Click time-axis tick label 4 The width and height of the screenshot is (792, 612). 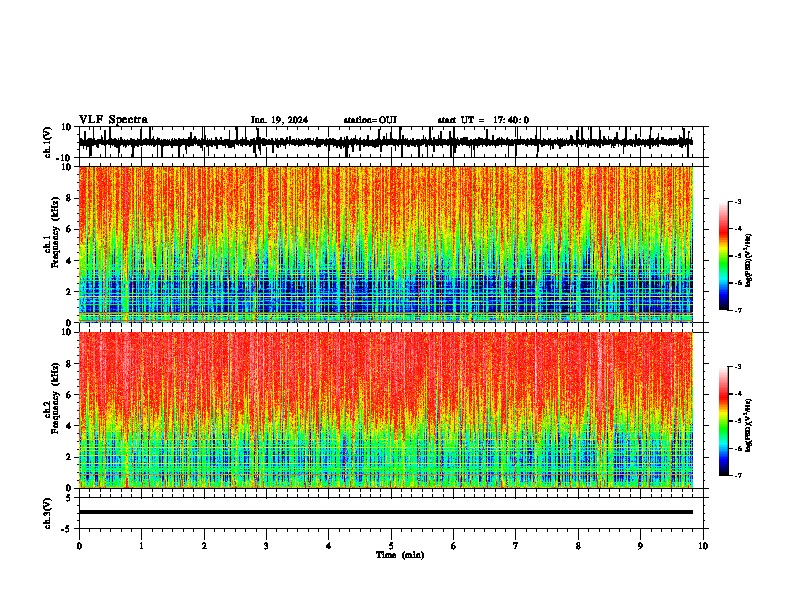point(329,546)
